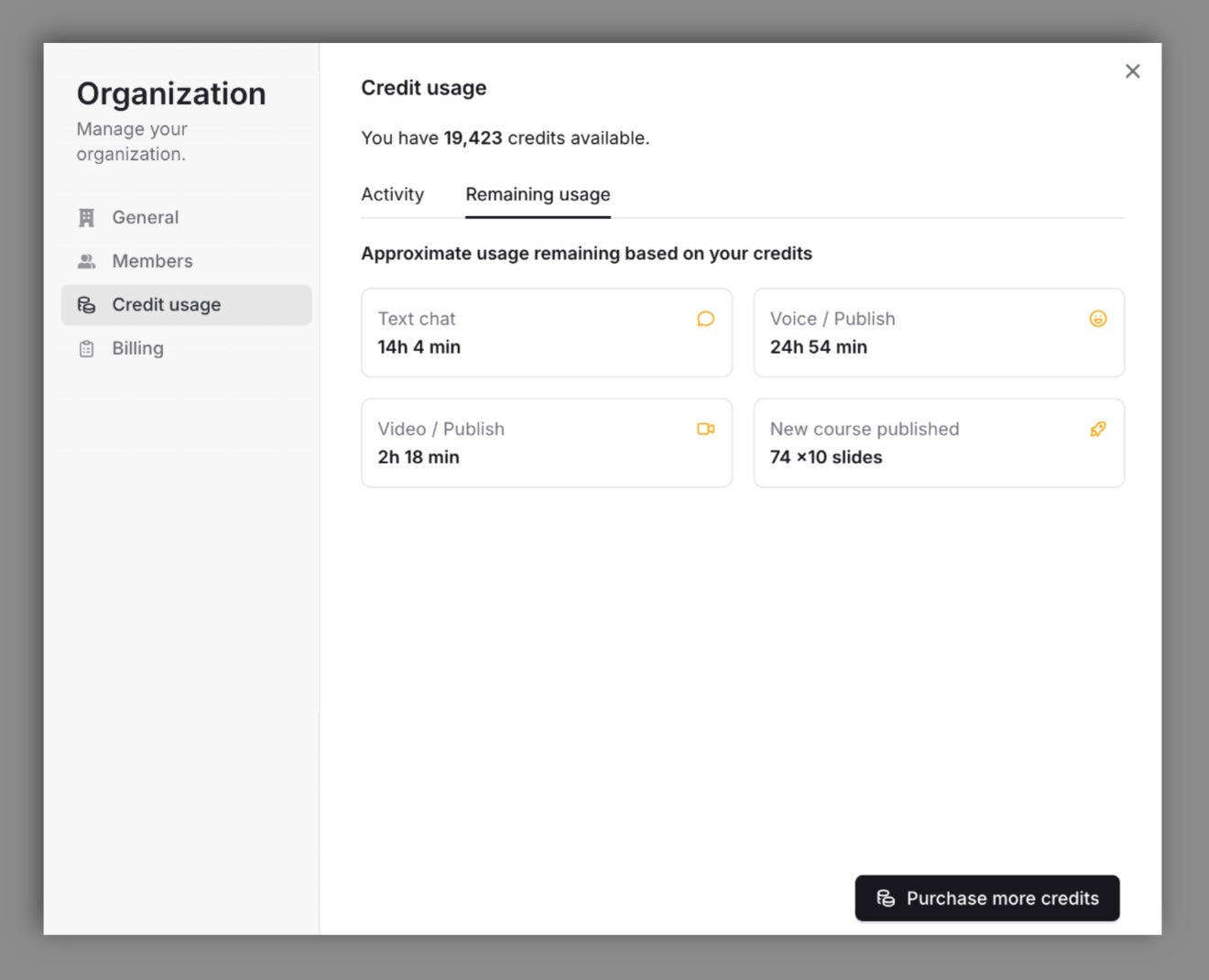Click the Voice / Publish usage card
The image size is (1209, 980).
pos(939,332)
